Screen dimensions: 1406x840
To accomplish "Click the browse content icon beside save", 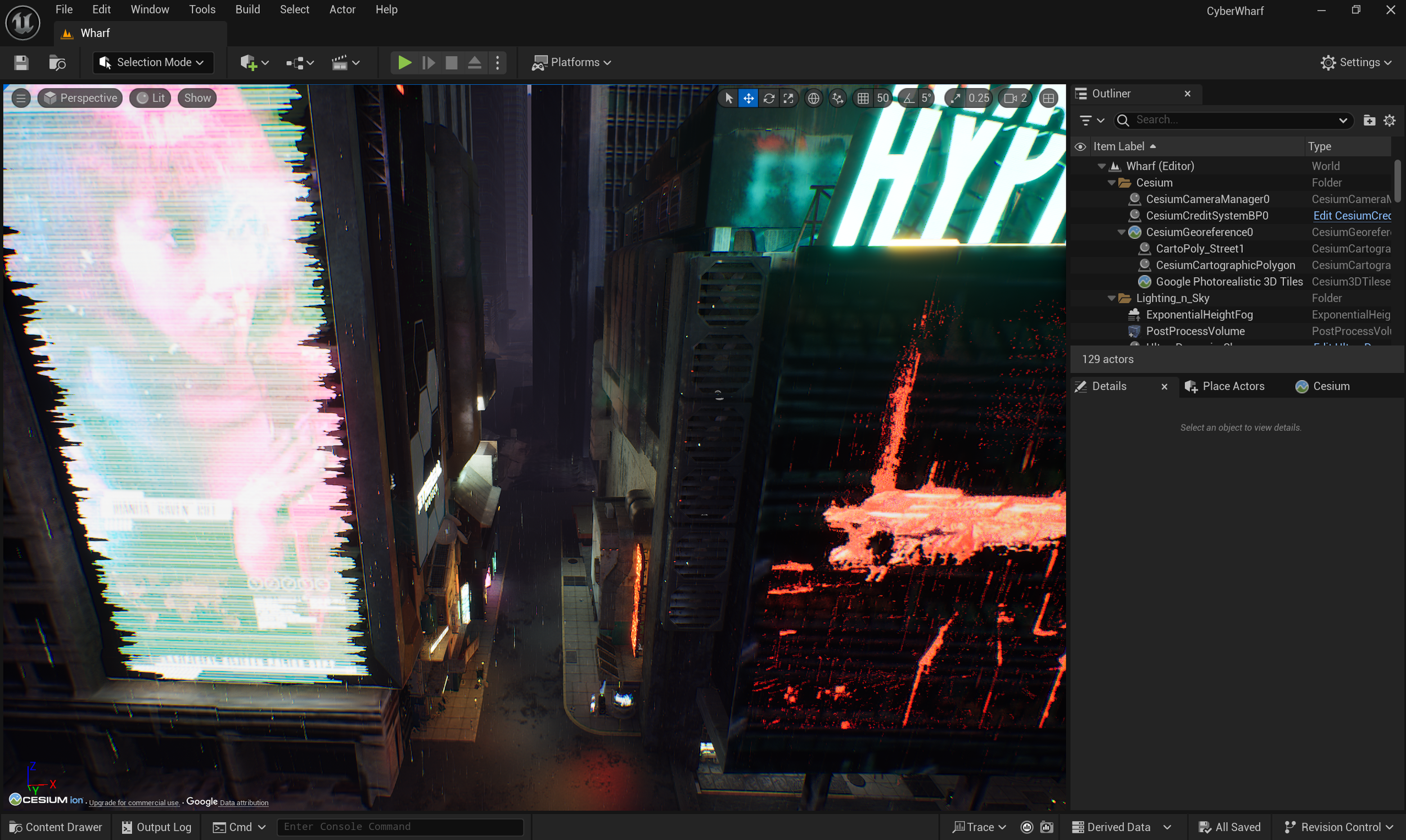I will (57, 62).
